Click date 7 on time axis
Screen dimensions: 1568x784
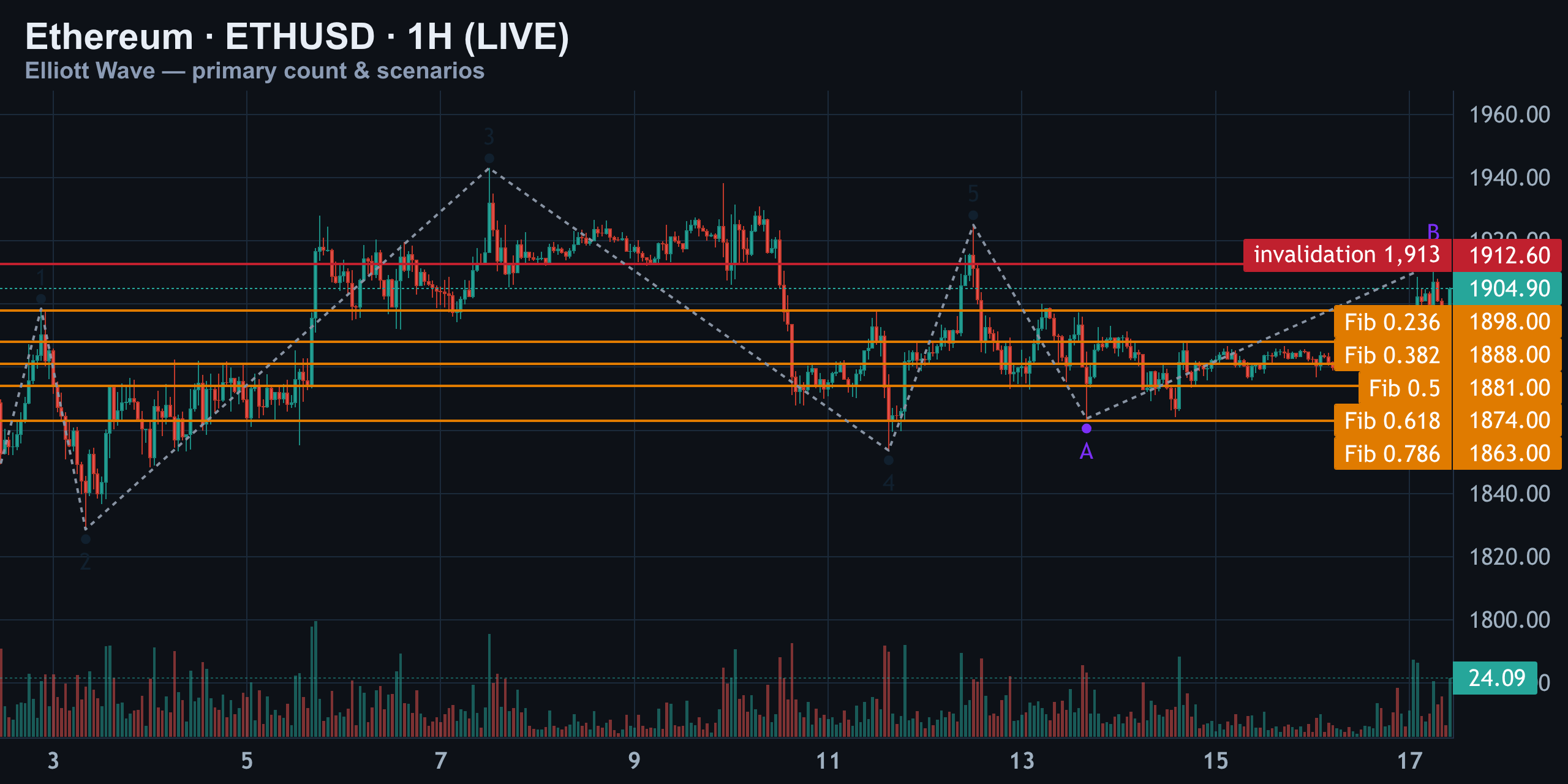click(440, 761)
